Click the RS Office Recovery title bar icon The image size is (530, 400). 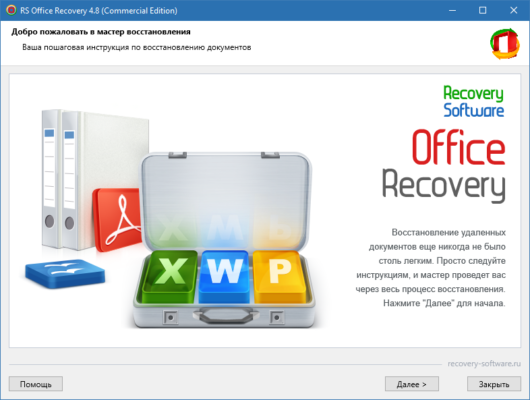click(11, 10)
